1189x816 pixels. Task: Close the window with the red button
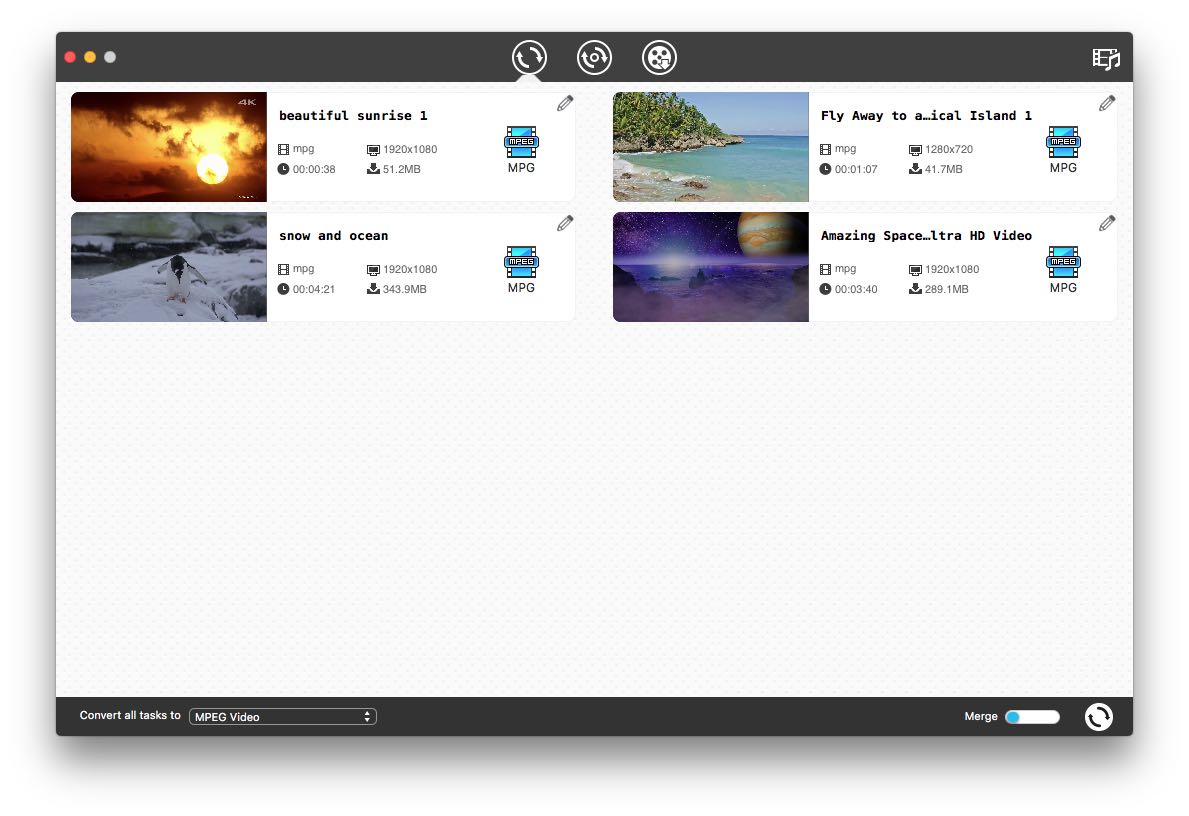(x=70, y=57)
